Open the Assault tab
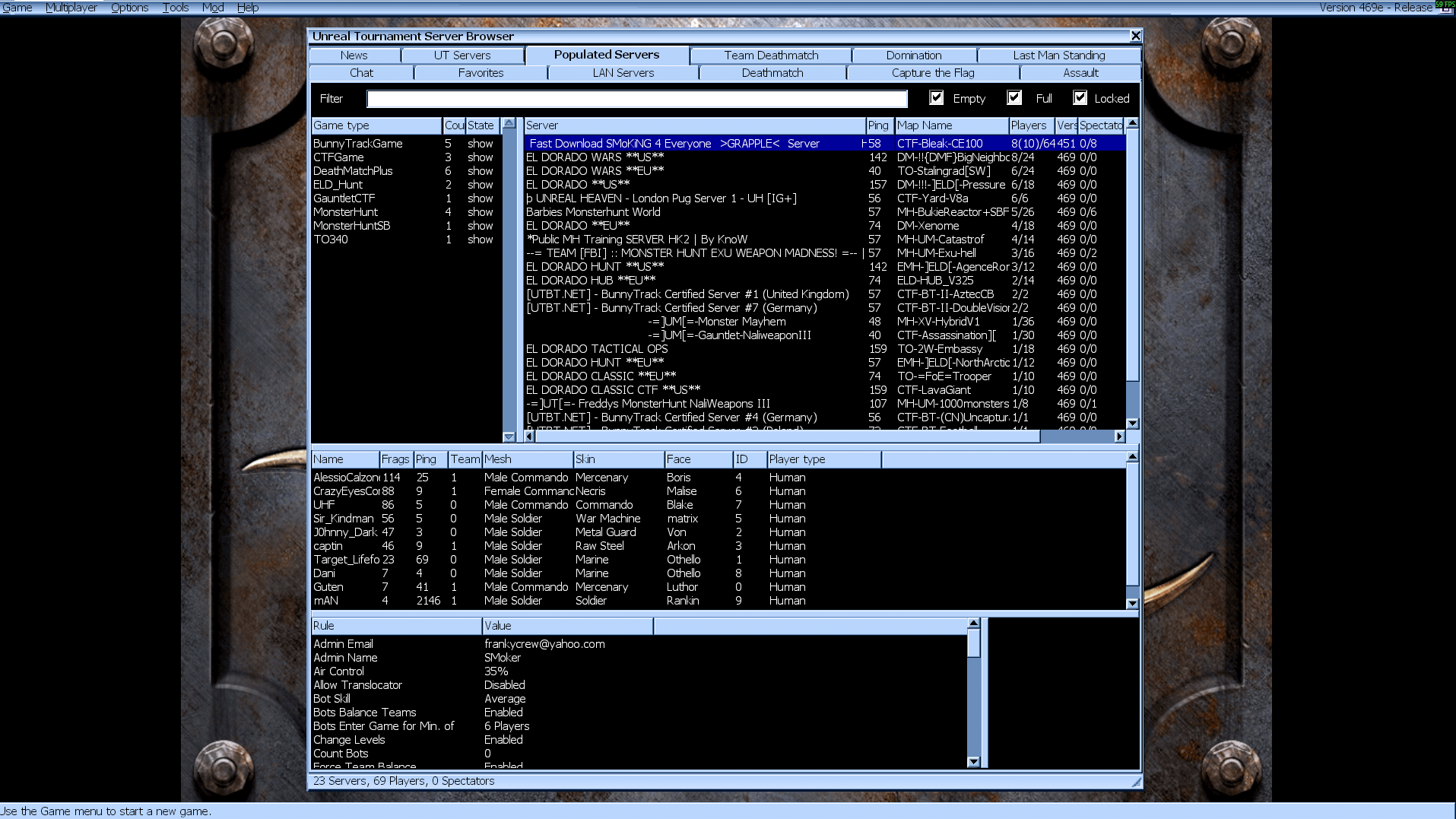The height and width of the screenshot is (819, 1456). 1080,73
